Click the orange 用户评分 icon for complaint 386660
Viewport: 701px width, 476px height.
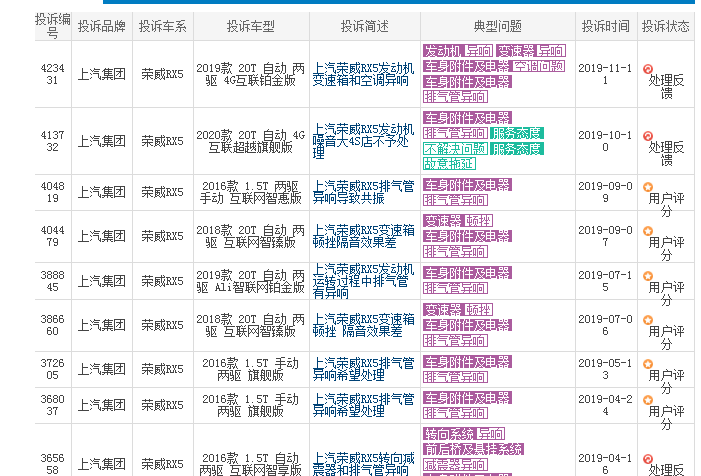pyautogui.click(x=647, y=320)
